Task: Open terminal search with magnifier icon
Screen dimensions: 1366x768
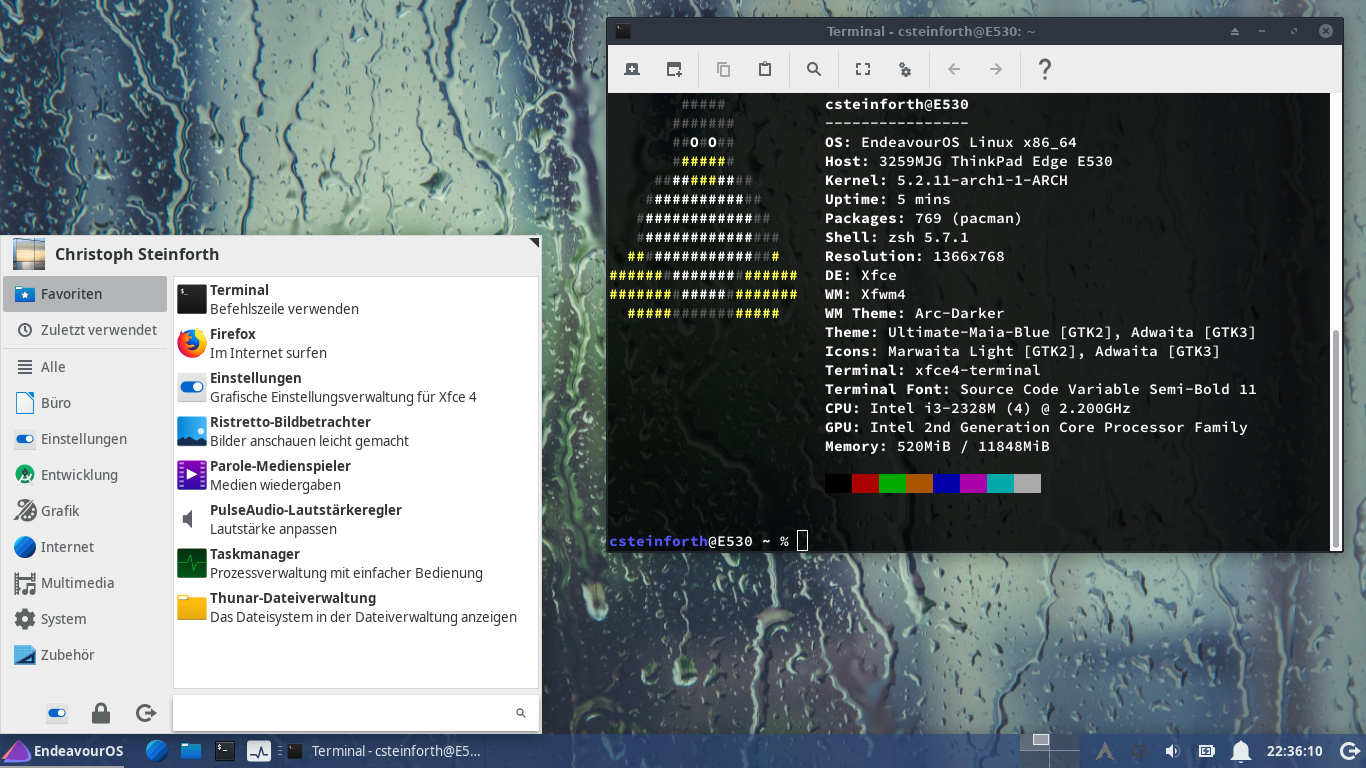Action: coord(814,69)
